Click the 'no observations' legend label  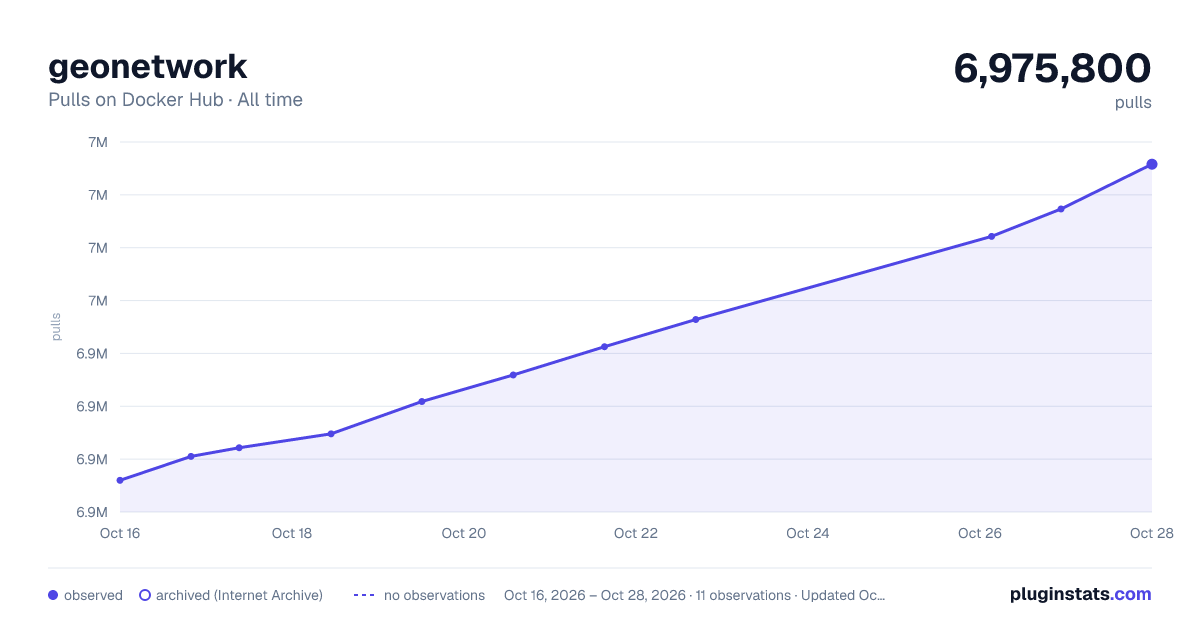point(434,595)
